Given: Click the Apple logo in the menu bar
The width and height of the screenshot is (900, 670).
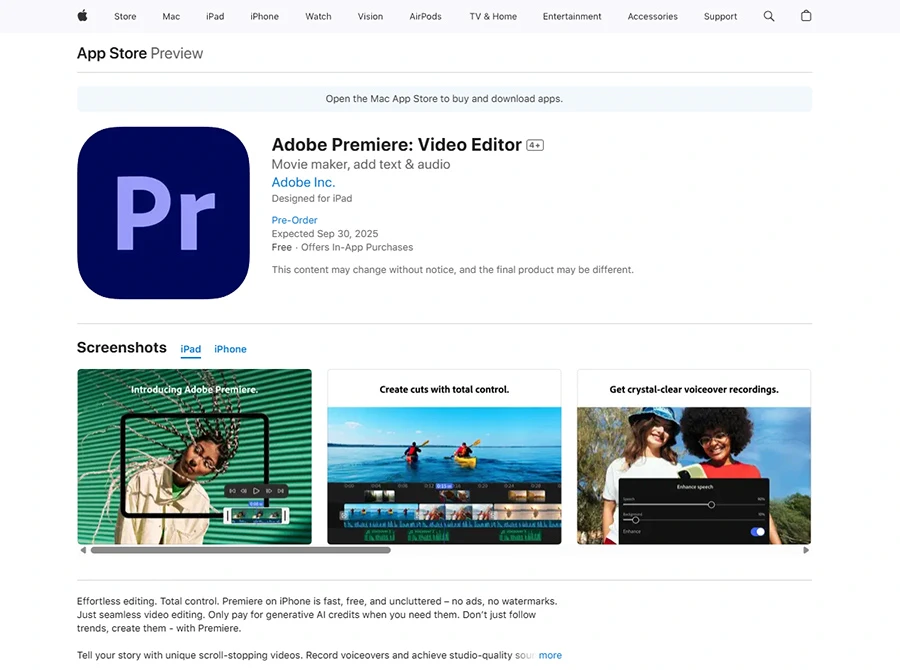Looking at the screenshot, I should click(x=82, y=16).
